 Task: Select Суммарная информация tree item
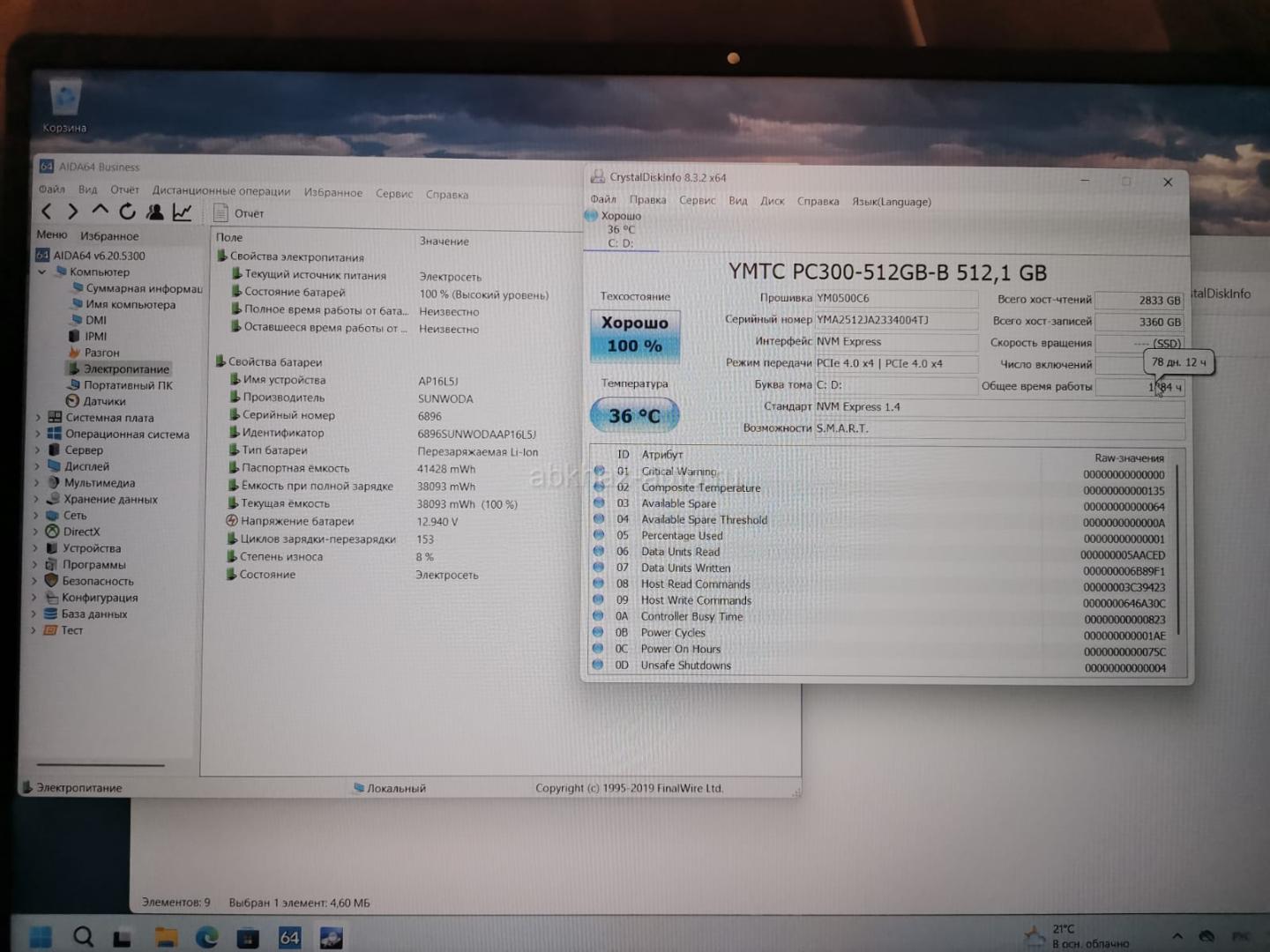[x=137, y=288]
